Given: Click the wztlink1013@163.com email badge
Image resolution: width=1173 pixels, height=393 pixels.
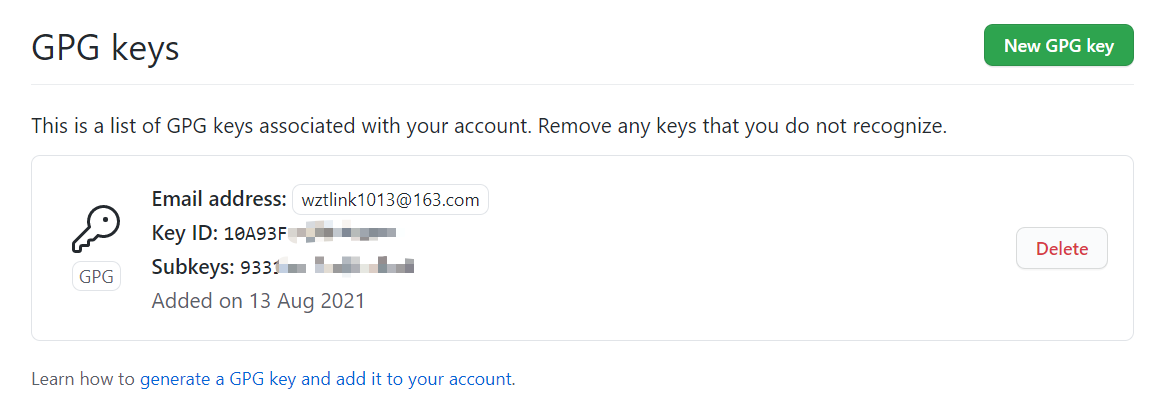Looking at the screenshot, I should [390, 200].
